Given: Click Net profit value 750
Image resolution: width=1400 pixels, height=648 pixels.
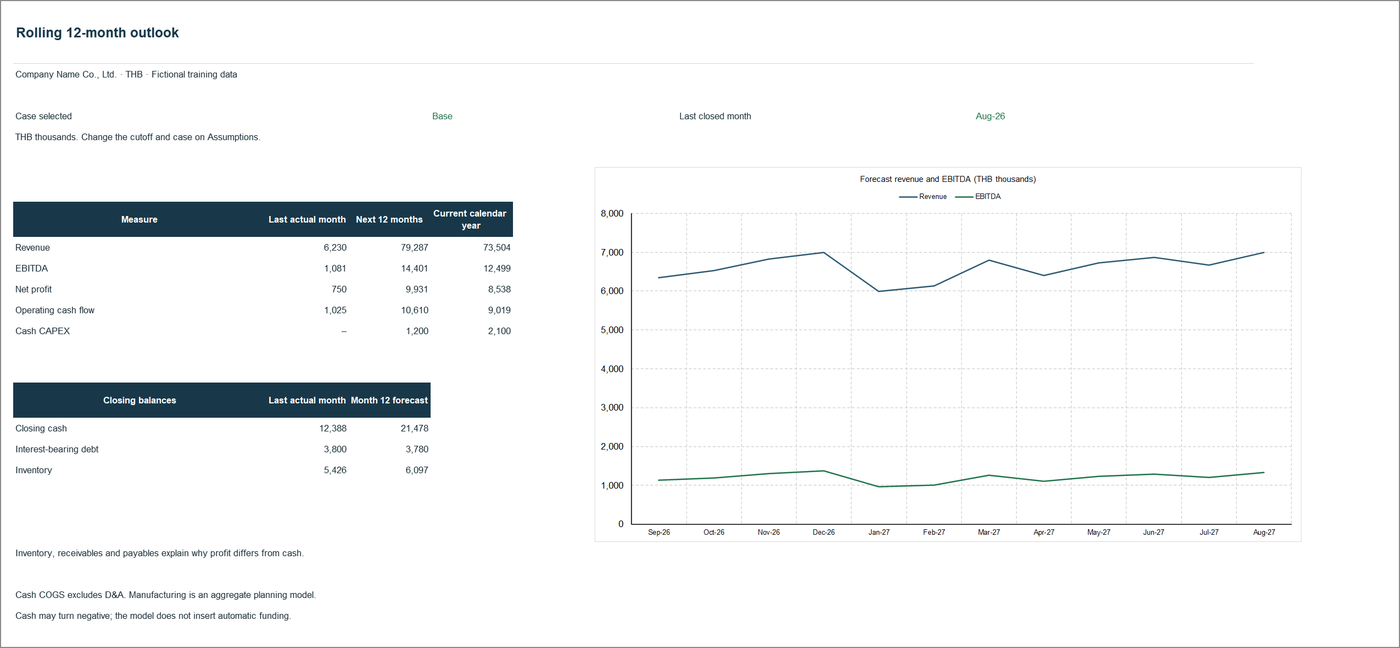Looking at the screenshot, I should (x=339, y=289).
